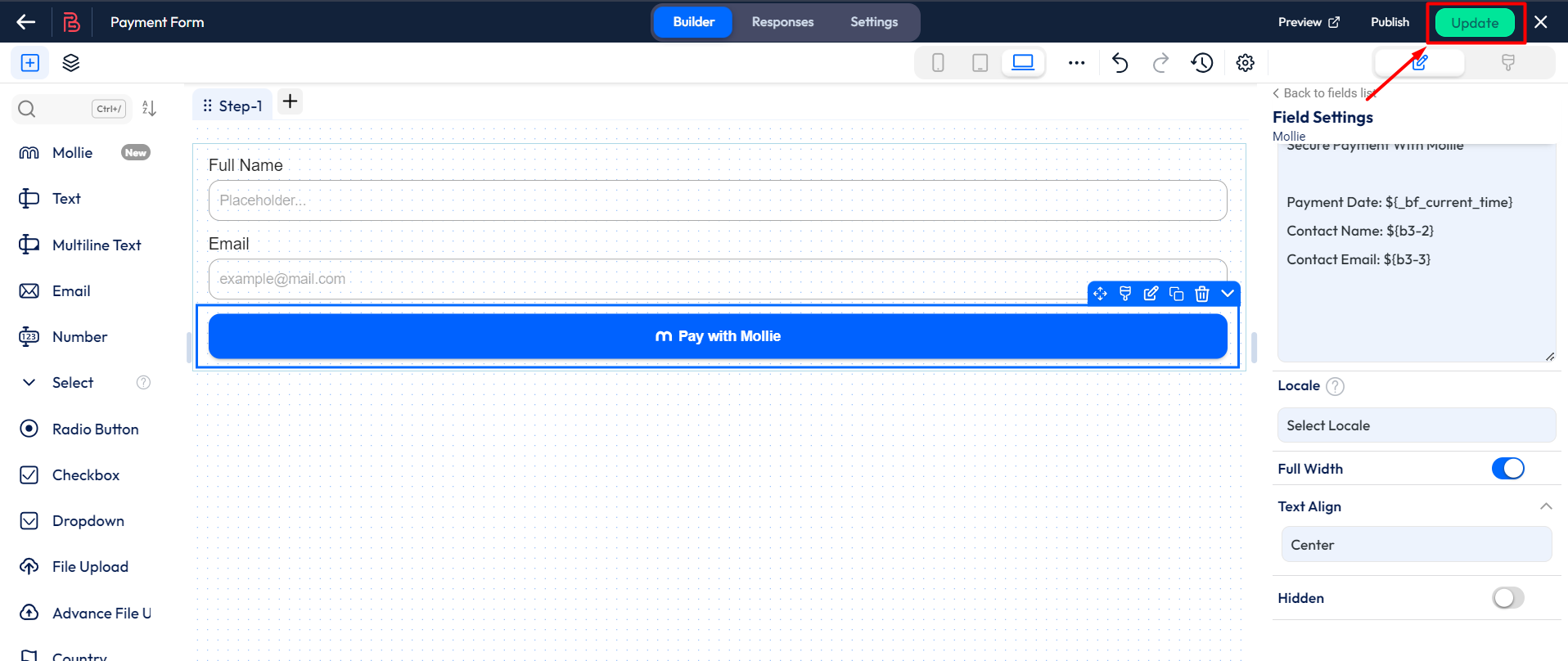Open the form history icon

1202,63
